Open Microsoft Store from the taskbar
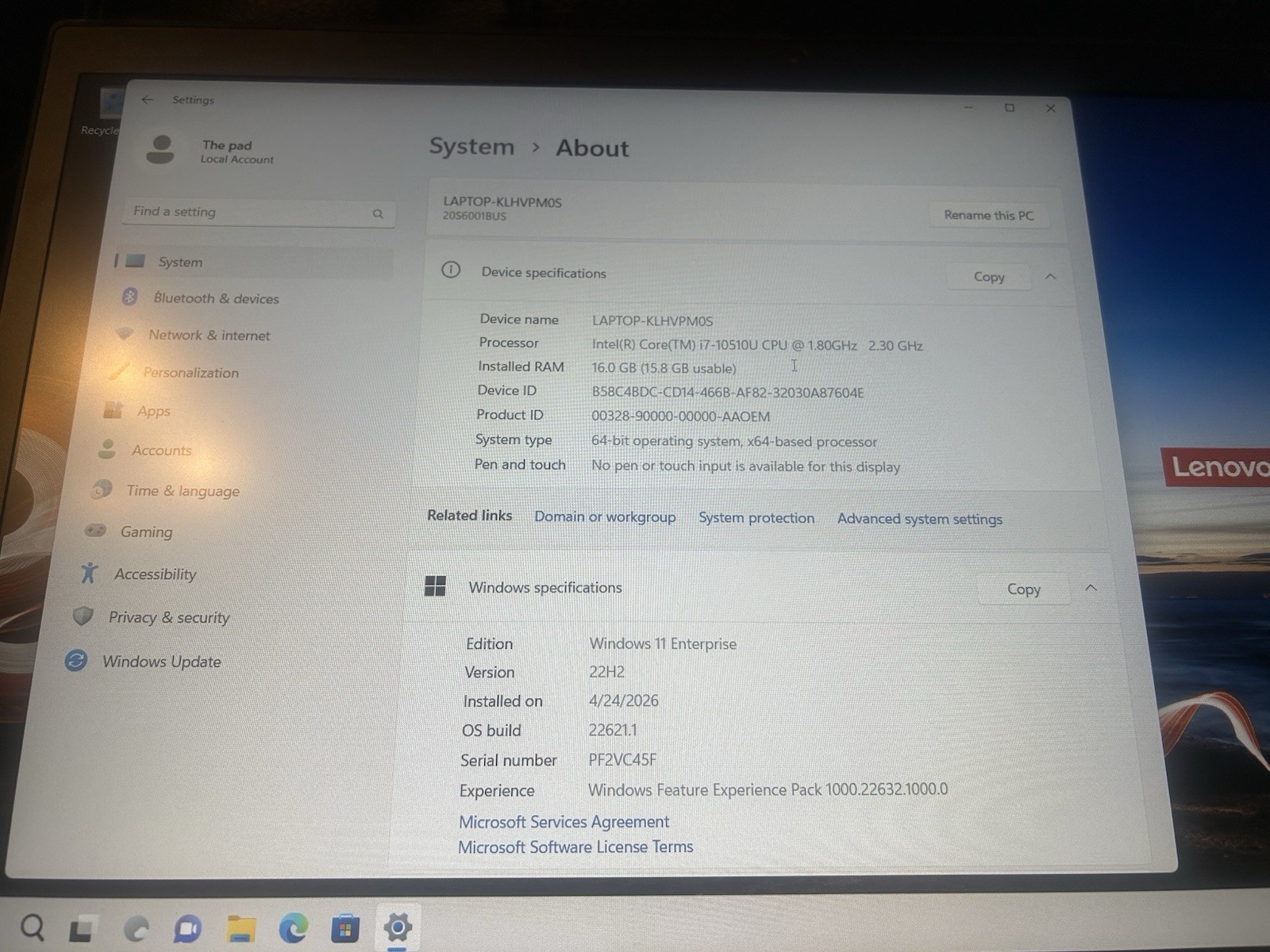This screenshot has width=1270, height=952. 344,928
